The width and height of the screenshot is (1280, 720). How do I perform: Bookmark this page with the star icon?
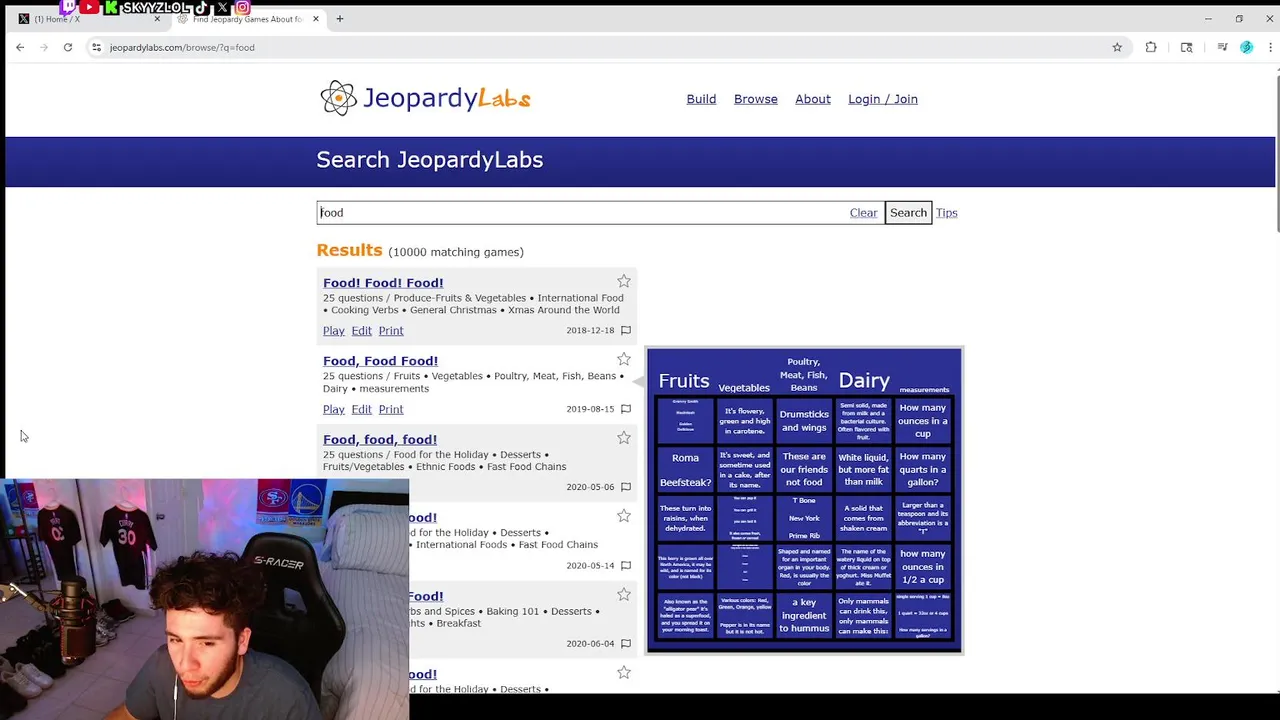(1117, 47)
